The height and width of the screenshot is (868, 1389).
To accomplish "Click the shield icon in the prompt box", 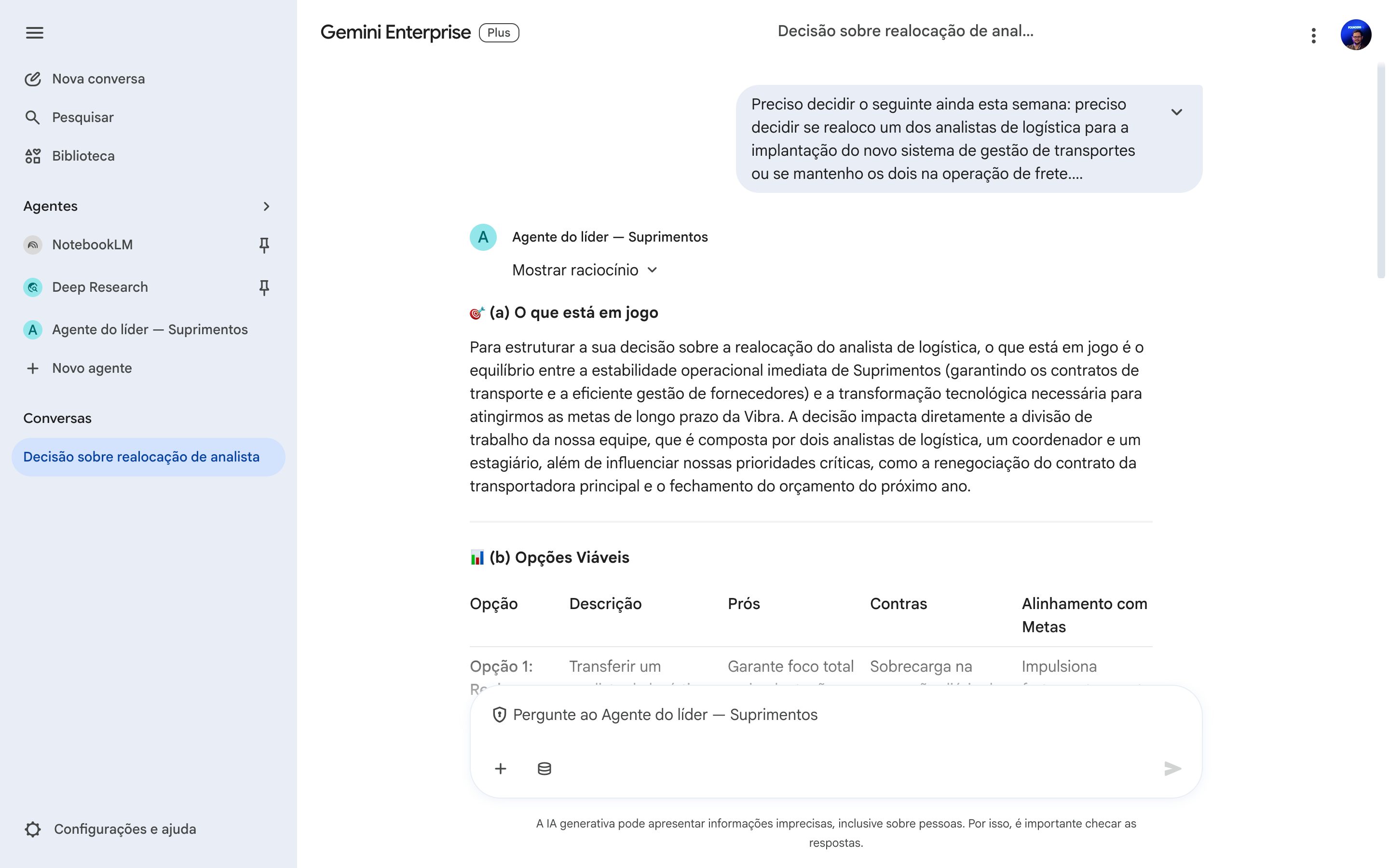I will click(499, 715).
